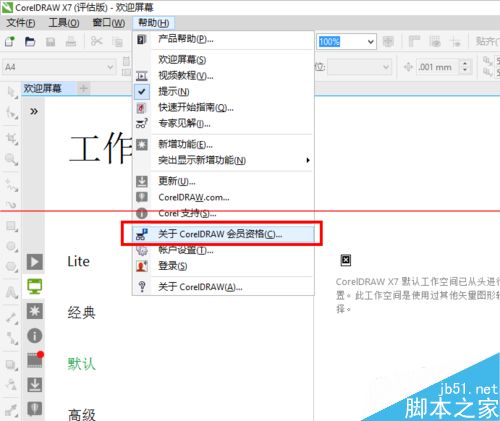Select the Ellipse tool in toolbox
The height and width of the screenshot is (421, 500).
[12, 246]
